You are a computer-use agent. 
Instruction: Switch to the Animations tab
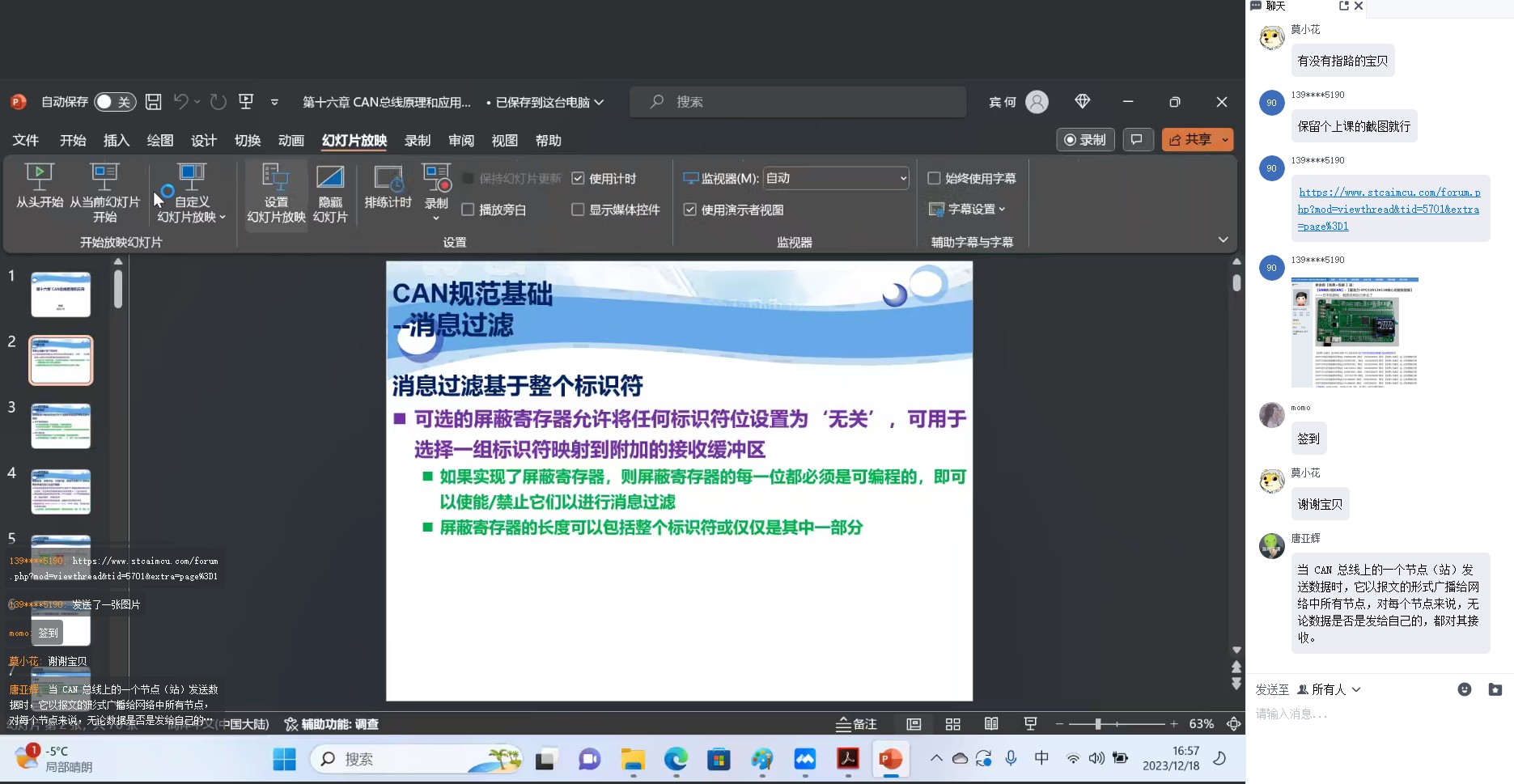291,140
